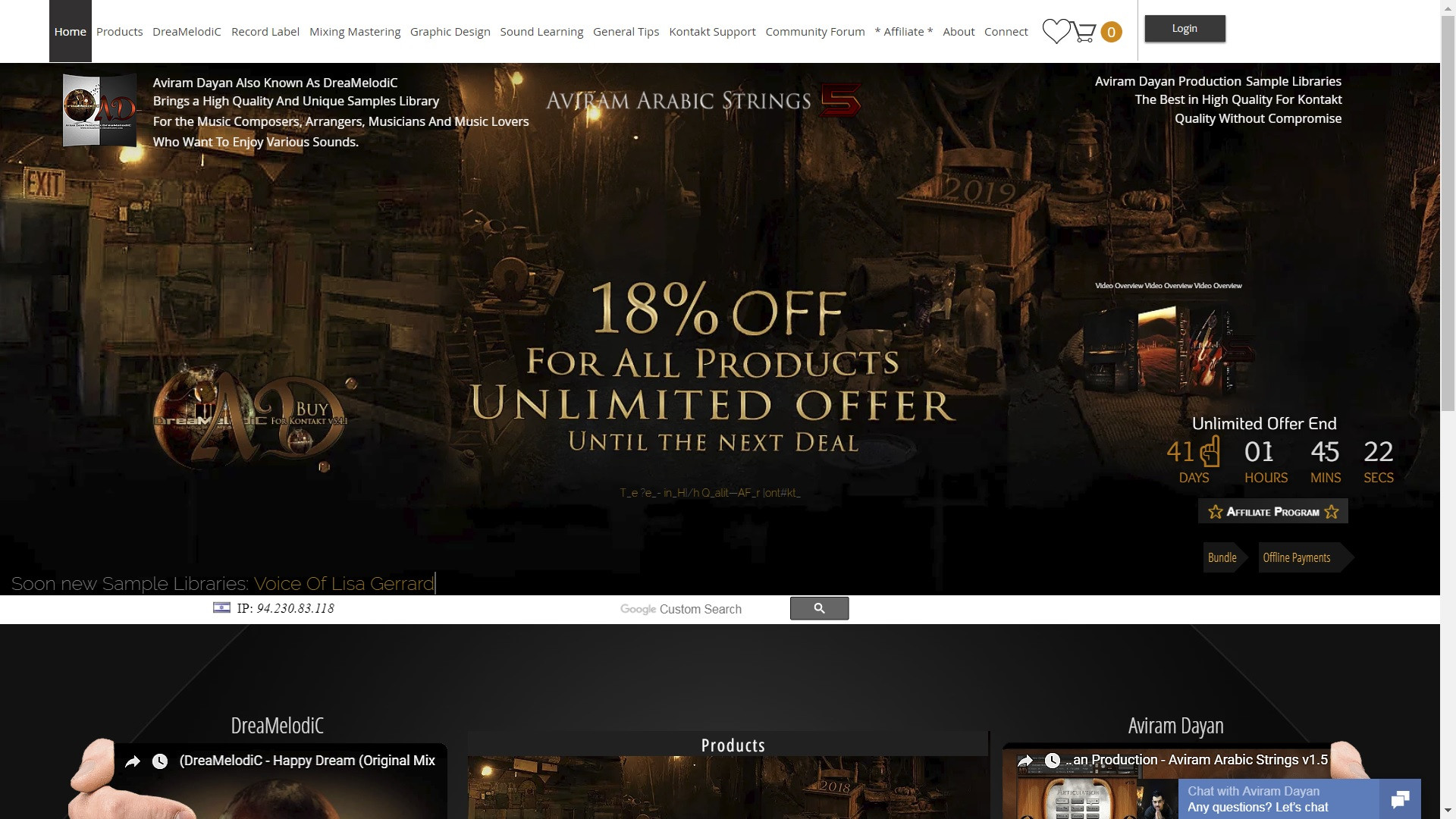The height and width of the screenshot is (819, 1456).
Task: Click share arrow on DreaMelodiC video
Action: (133, 761)
